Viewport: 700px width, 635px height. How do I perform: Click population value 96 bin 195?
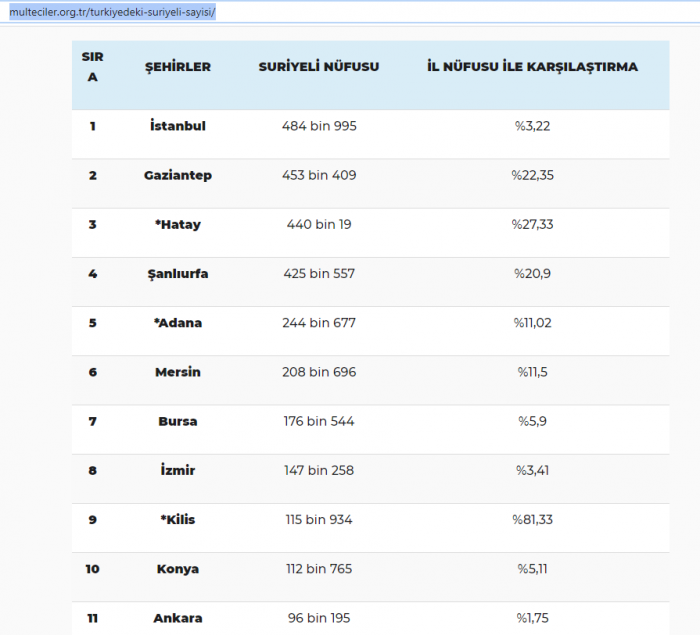[319, 618]
